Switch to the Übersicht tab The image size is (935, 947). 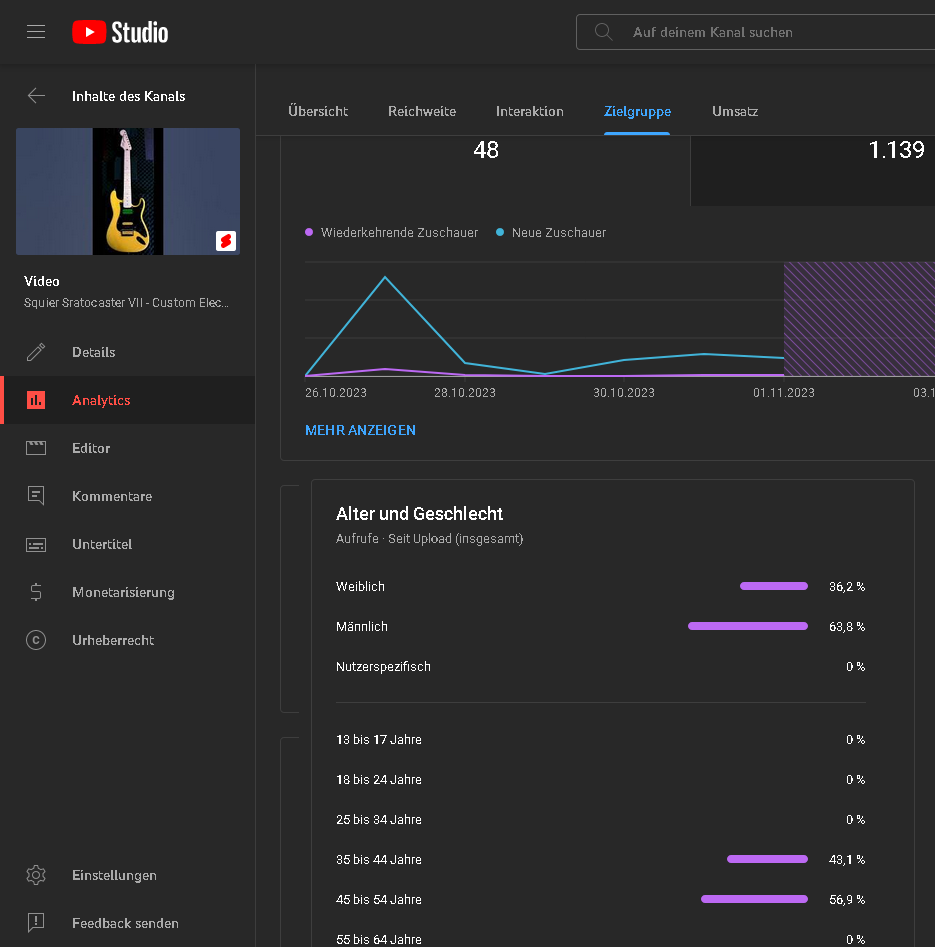tap(318, 111)
